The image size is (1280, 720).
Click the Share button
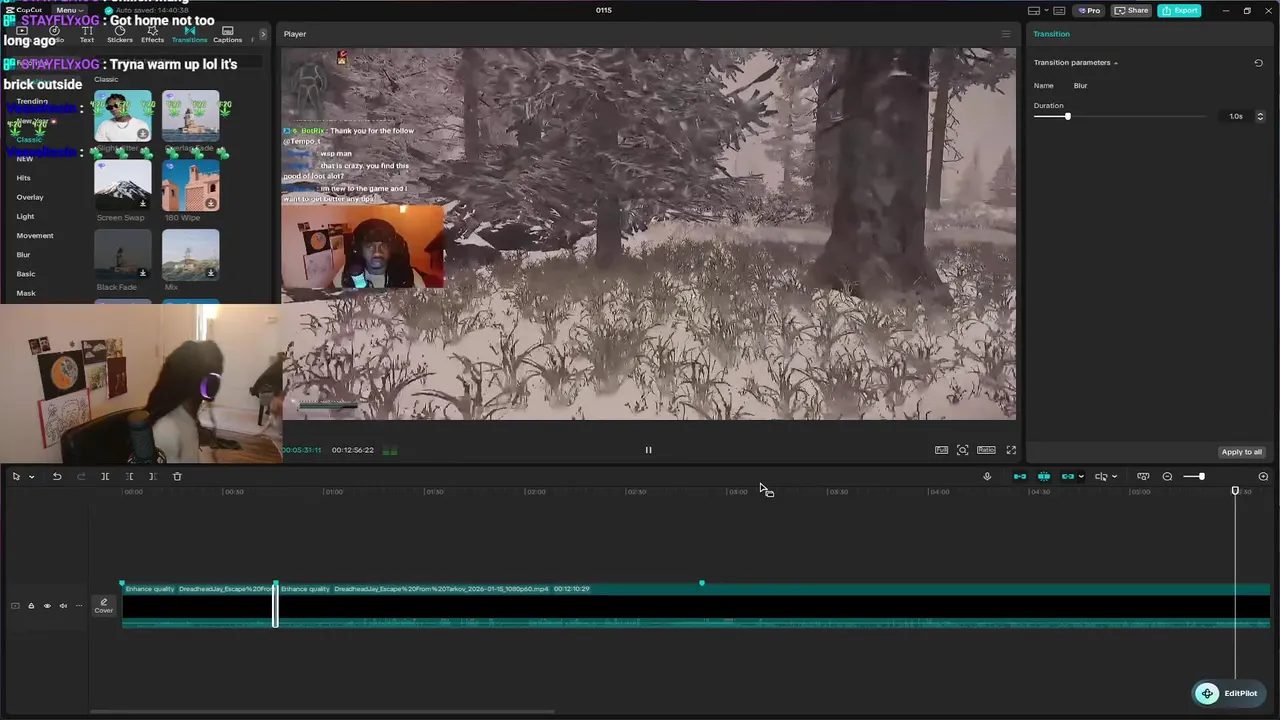1131,10
